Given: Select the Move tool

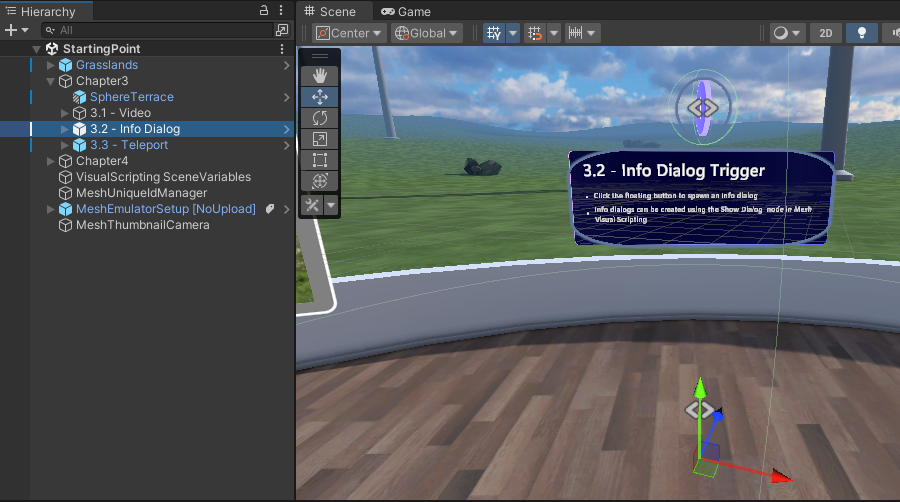Looking at the screenshot, I should click(319, 97).
